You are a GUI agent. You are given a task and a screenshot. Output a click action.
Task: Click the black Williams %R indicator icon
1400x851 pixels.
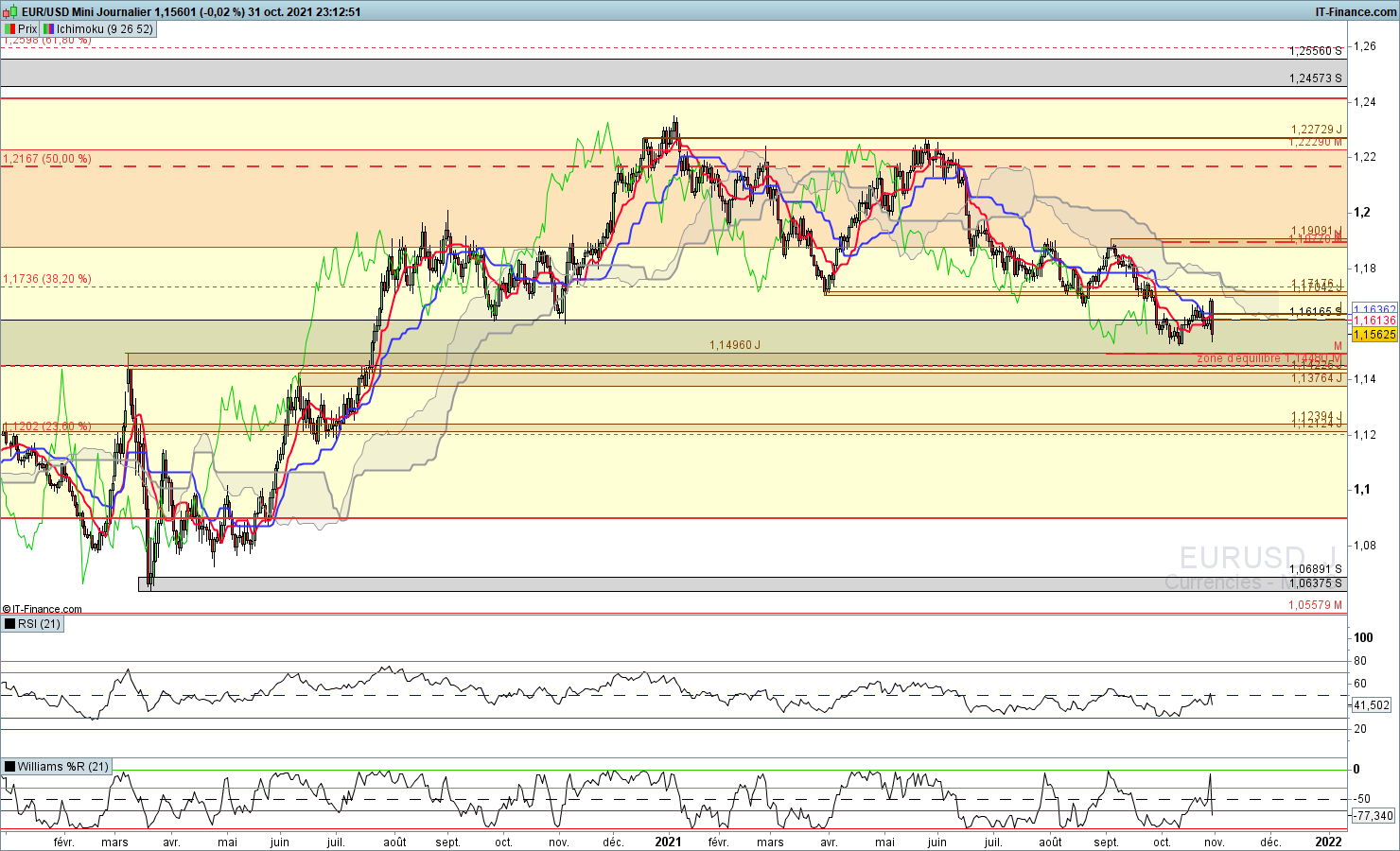click(10, 767)
